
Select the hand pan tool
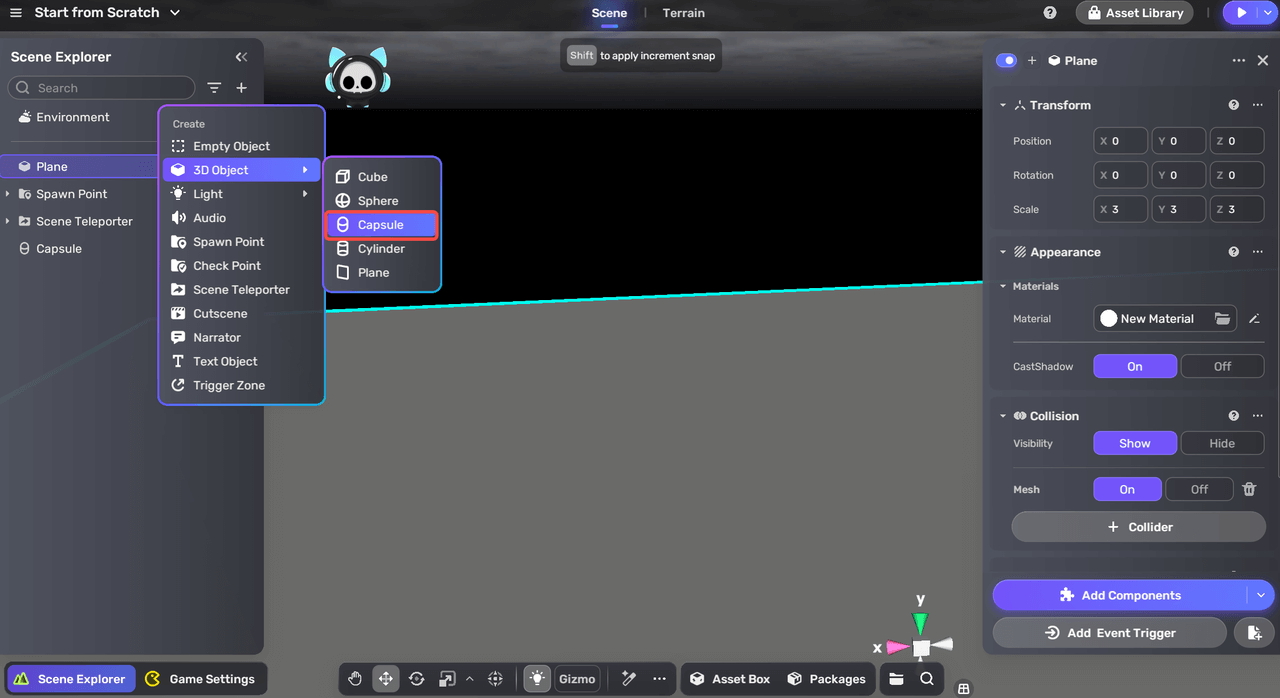355,679
